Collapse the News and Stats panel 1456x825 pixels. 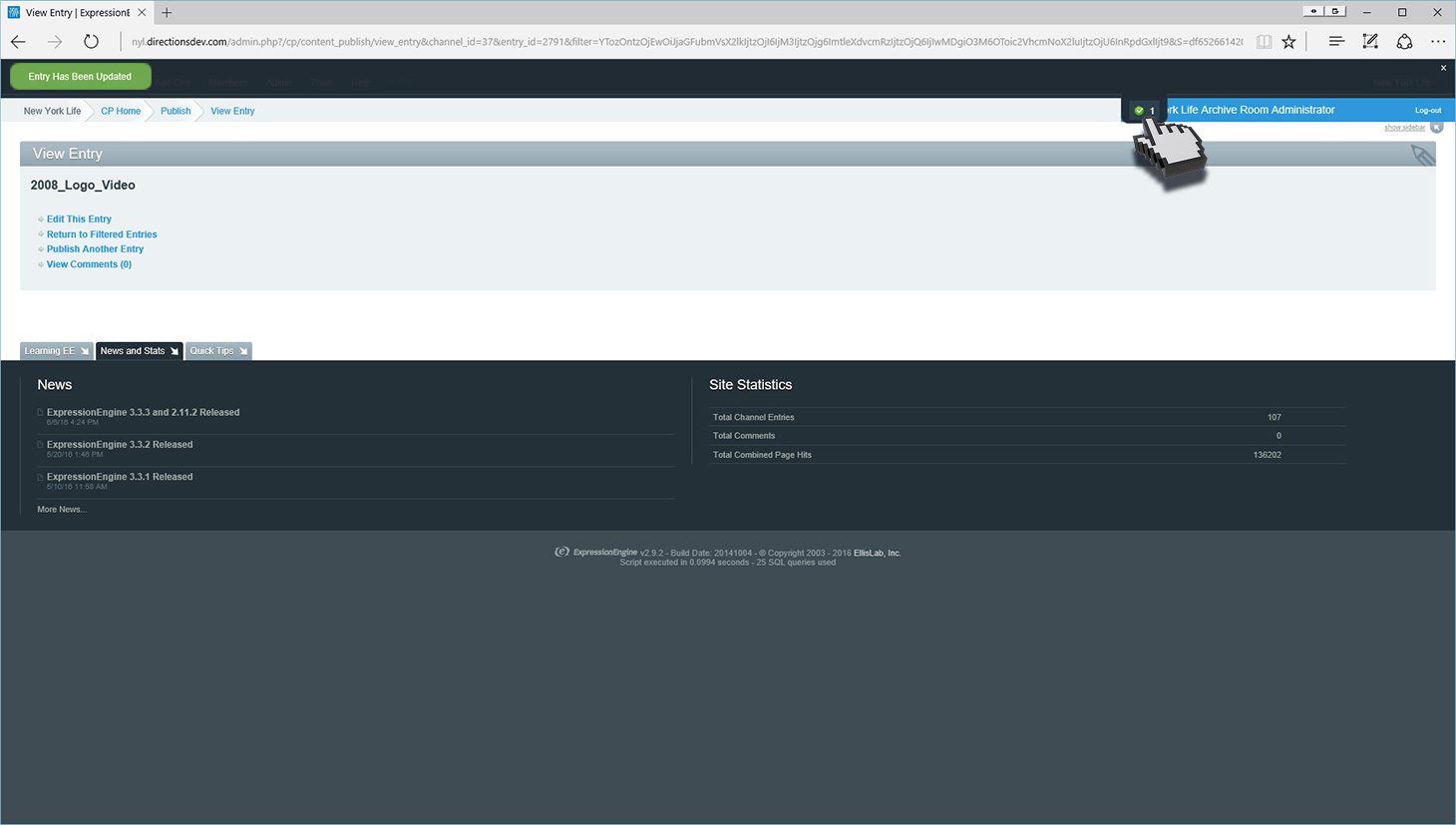pyautogui.click(x=139, y=351)
